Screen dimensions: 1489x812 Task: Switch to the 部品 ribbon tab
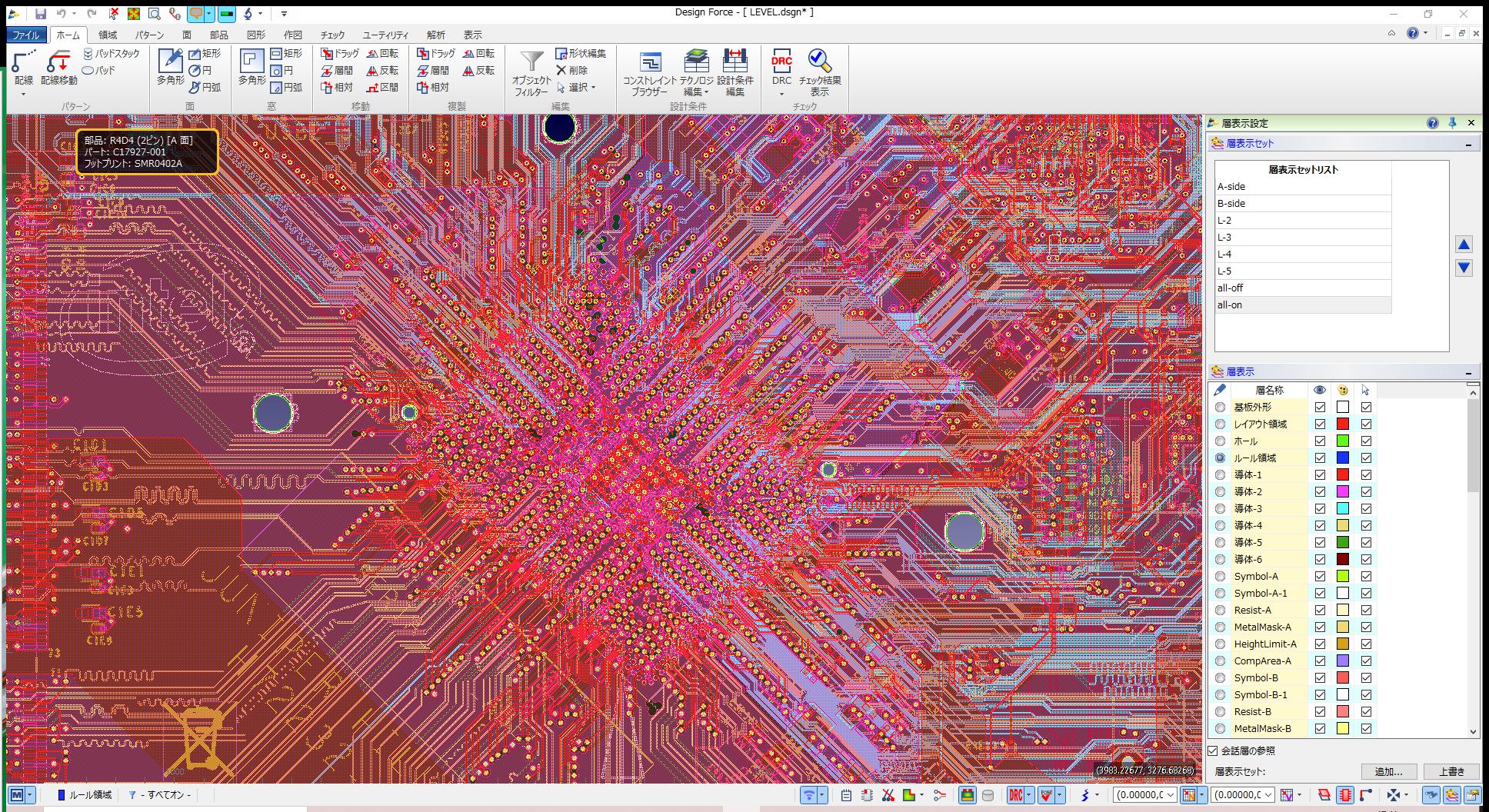click(x=218, y=35)
